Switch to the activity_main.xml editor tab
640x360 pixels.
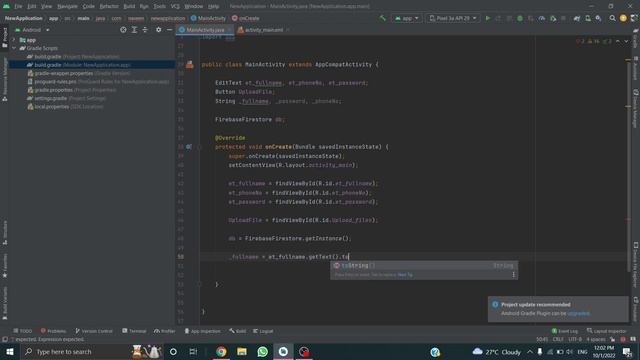coord(264,30)
